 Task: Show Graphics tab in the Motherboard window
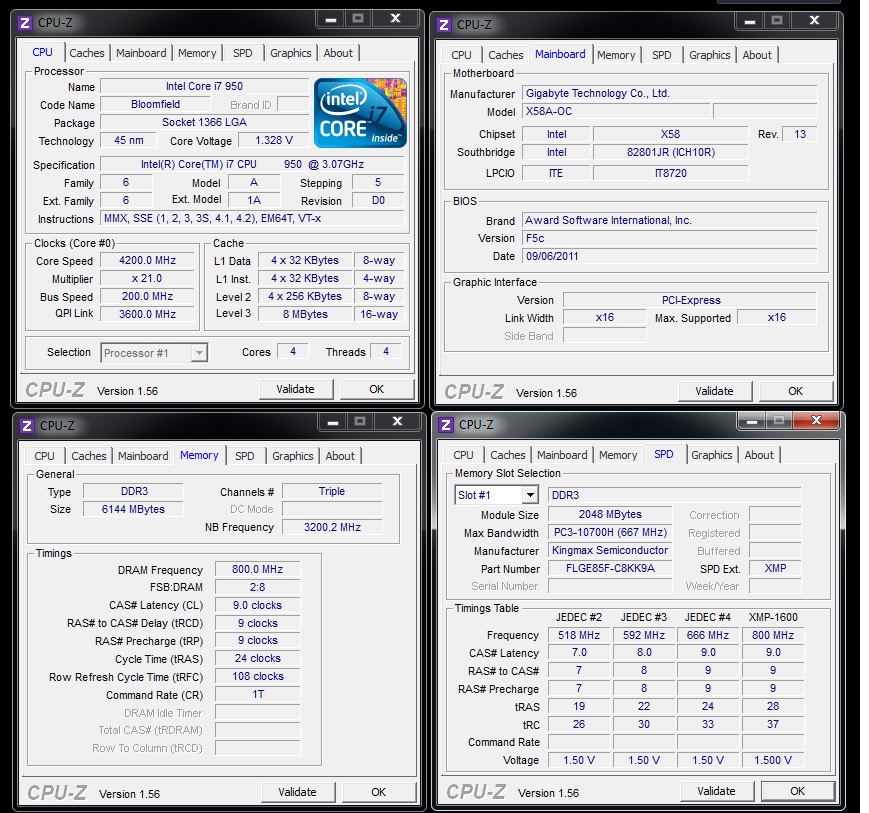pyautogui.click(x=709, y=55)
